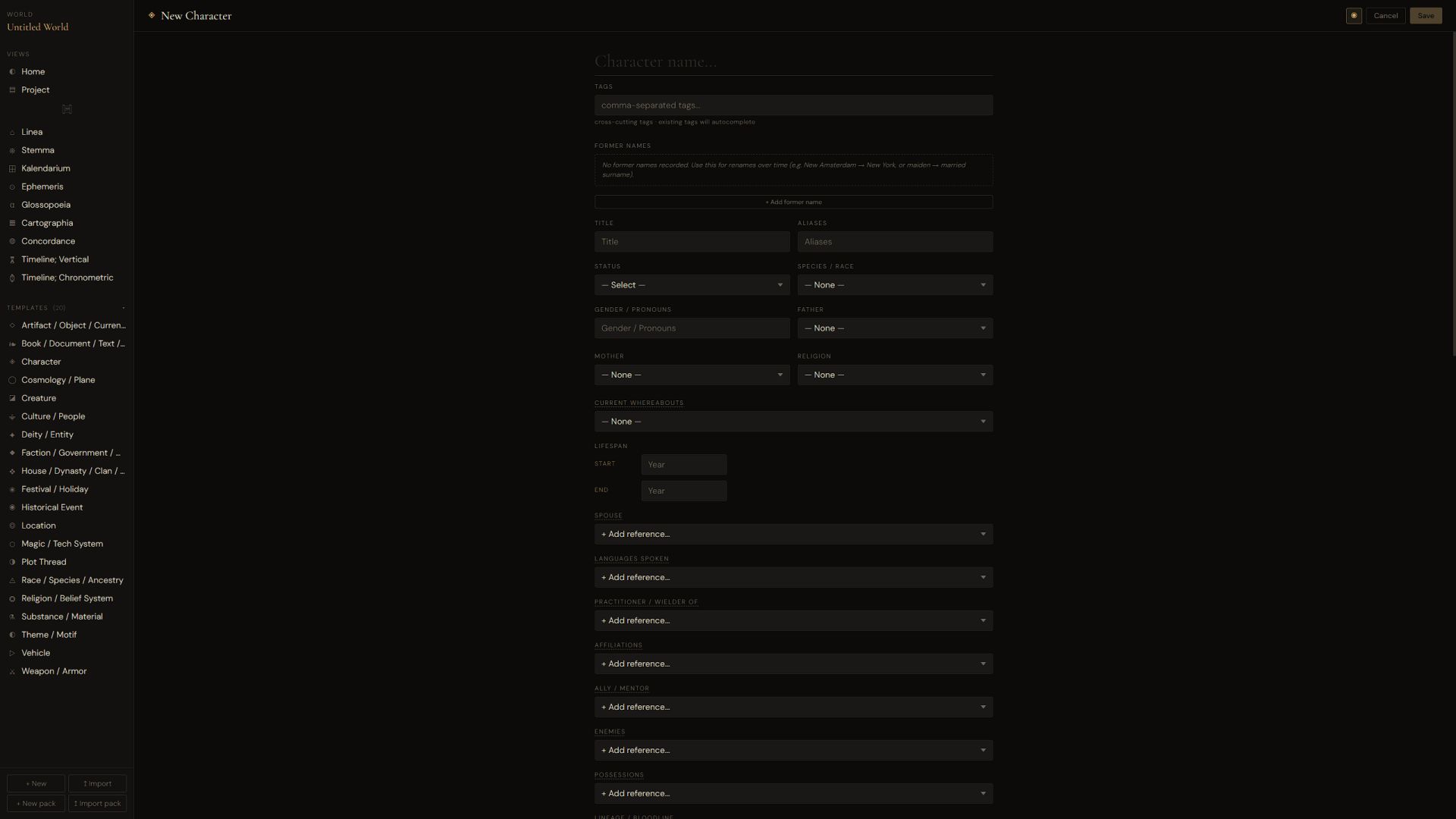Viewport: 1456px width, 819px height.
Task: Click the Historical Event icon
Action: pos(12,508)
